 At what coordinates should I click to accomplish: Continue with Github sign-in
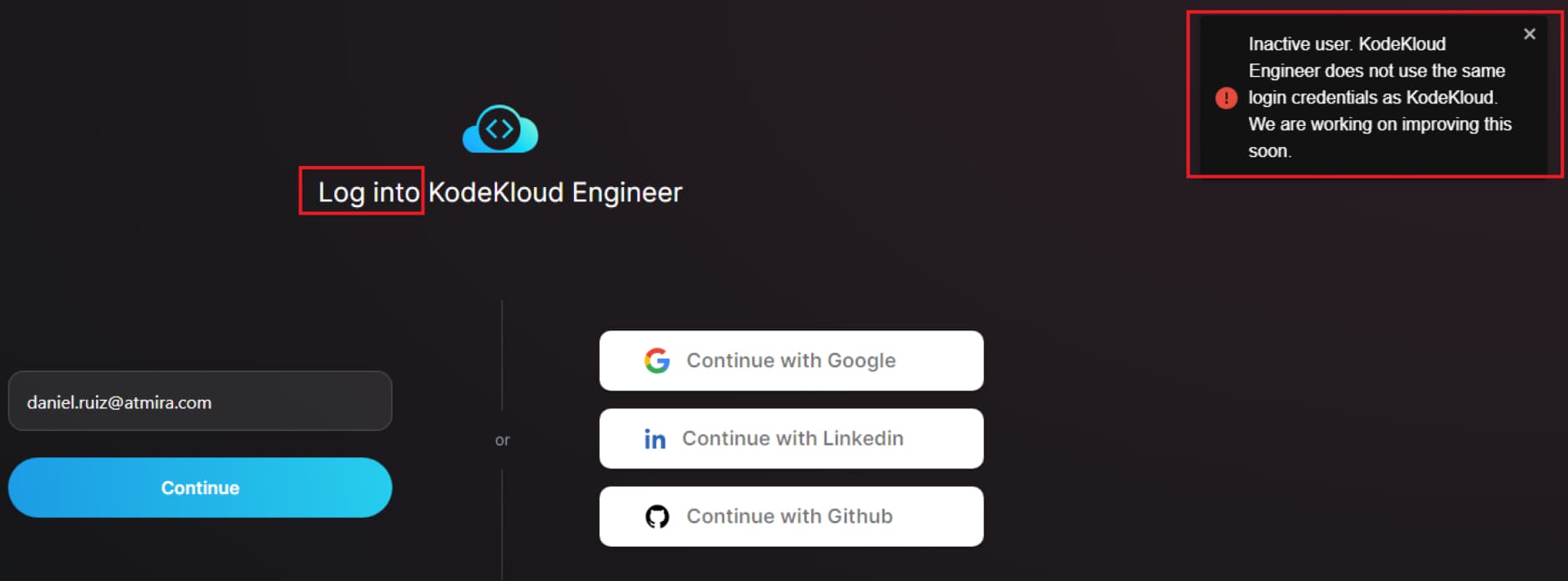(791, 517)
